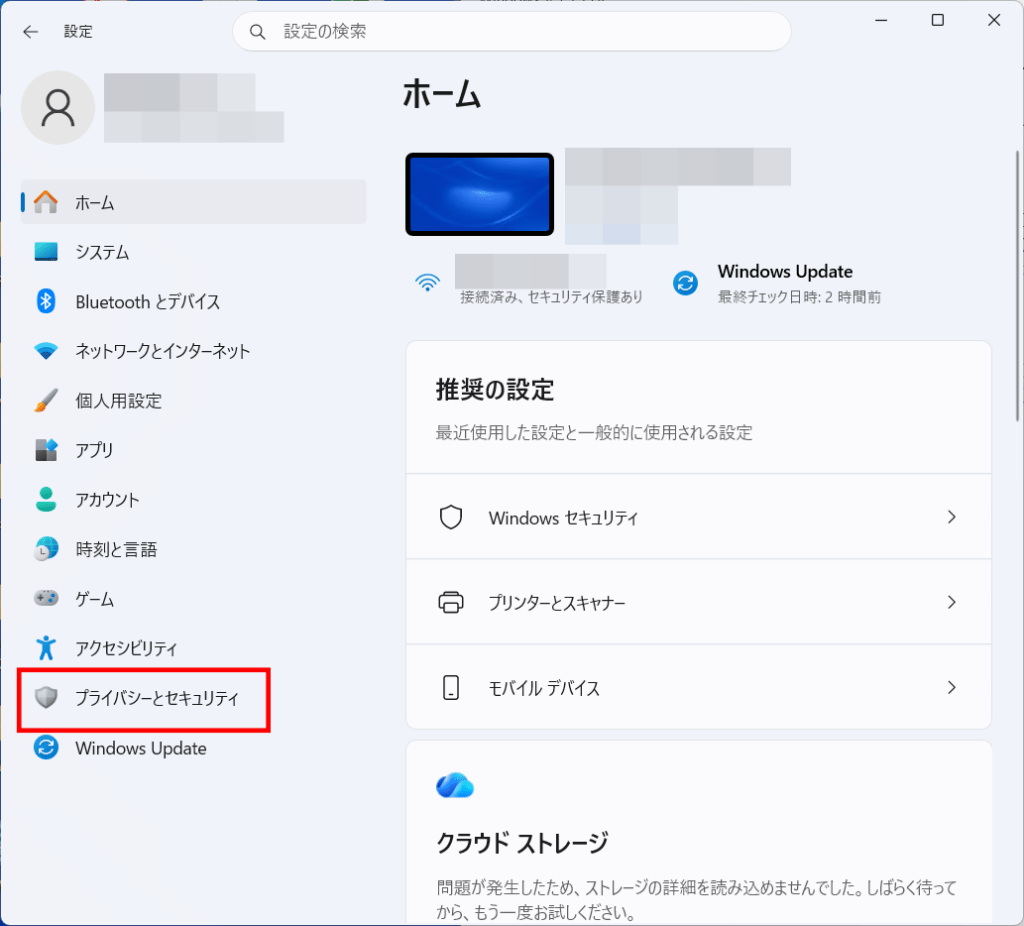Select the アクセシビリティ icon

[x=47, y=648]
